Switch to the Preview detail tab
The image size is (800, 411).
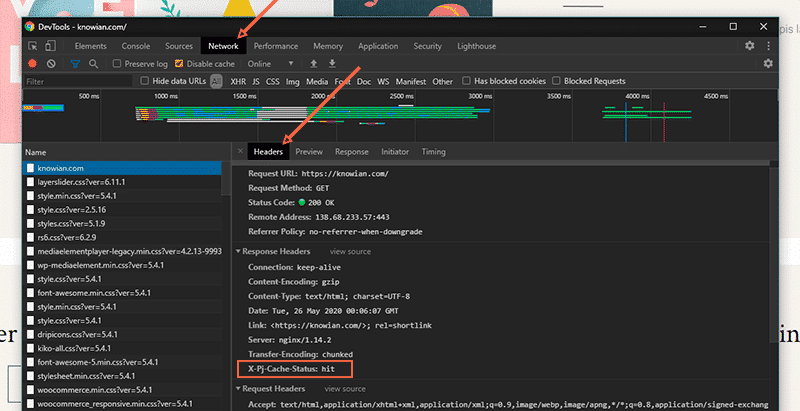[309, 151]
